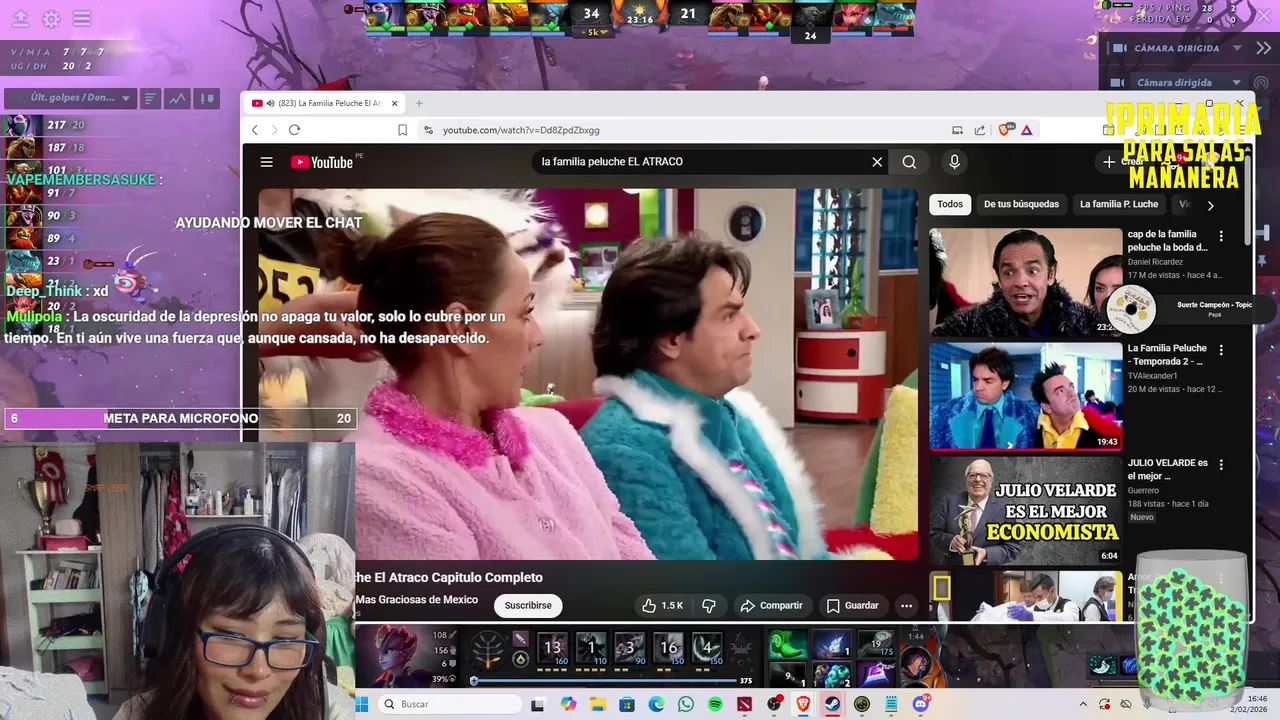Image resolution: width=1280 pixels, height=720 pixels.
Task: Open 'JULIO VELARDE es el mejor' title
Action: click(x=1168, y=469)
